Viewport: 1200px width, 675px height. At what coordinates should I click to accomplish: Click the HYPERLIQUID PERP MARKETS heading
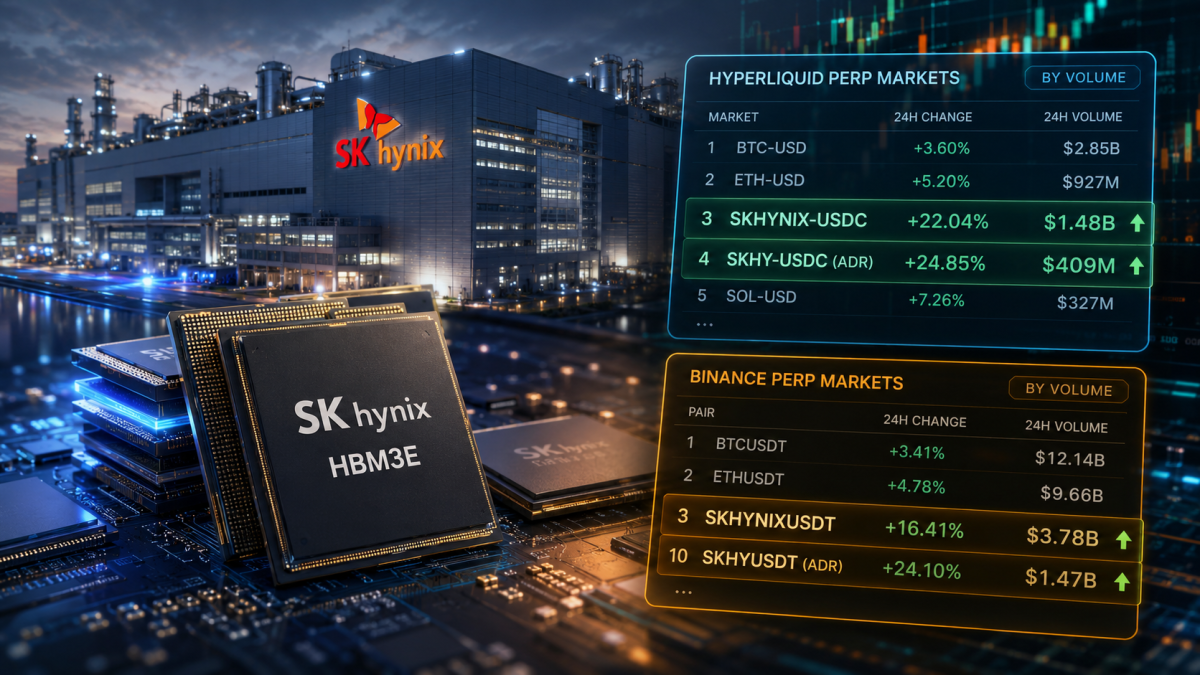tap(834, 78)
